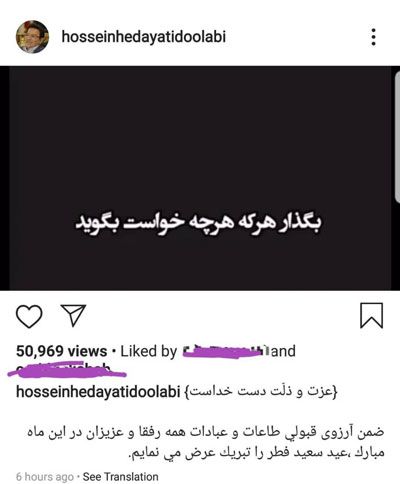Image resolution: width=400 pixels, height=484 pixels.
Task: Like the post with the heart icon
Action: pos(29,316)
